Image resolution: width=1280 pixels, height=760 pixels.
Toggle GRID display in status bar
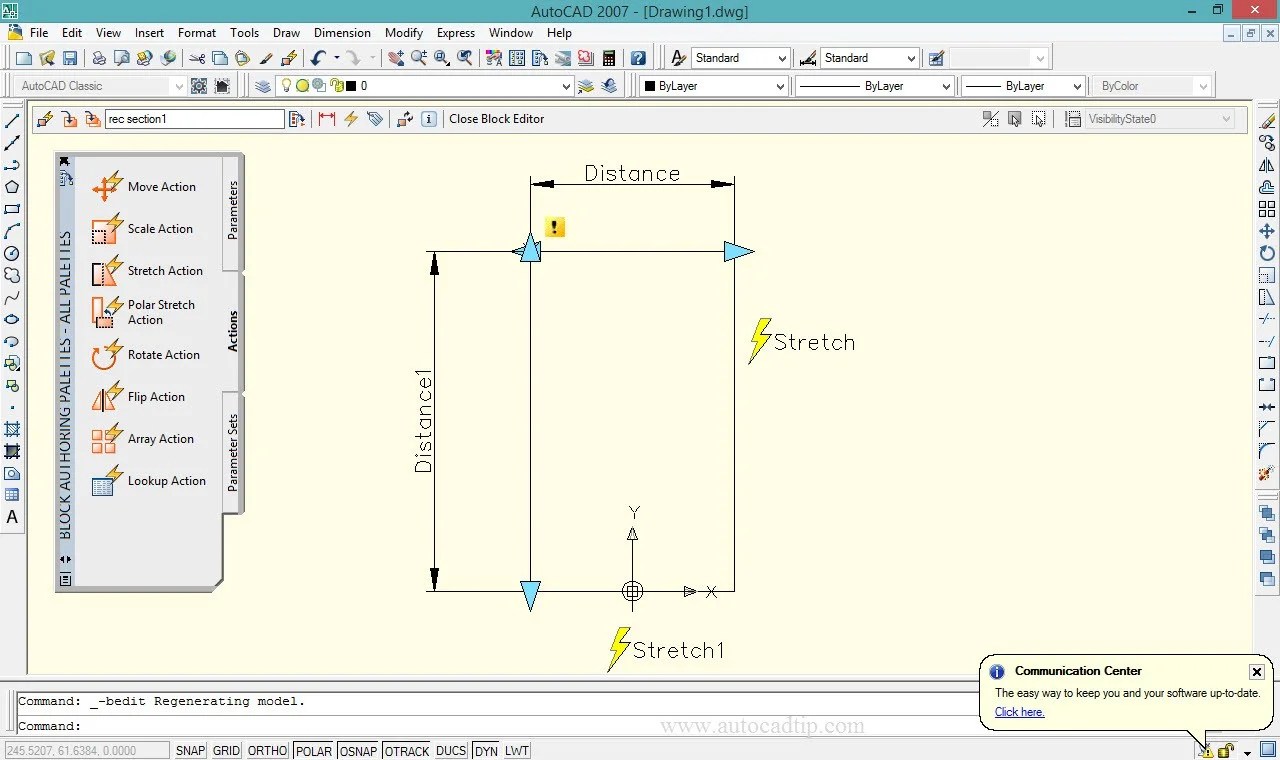point(226,751)
